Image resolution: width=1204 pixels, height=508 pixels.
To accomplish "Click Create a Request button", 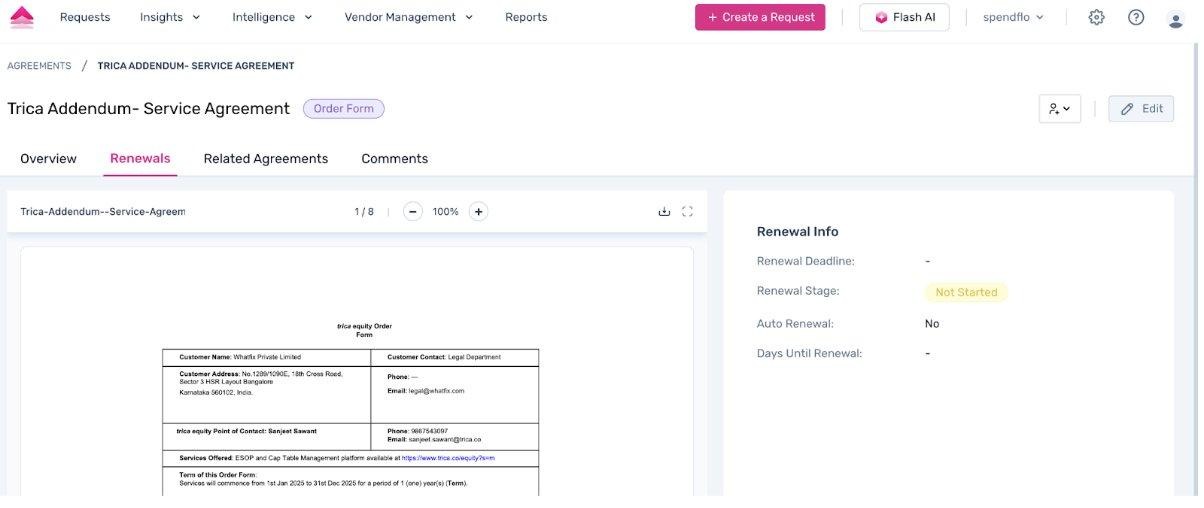I will [x=760, y=17].
